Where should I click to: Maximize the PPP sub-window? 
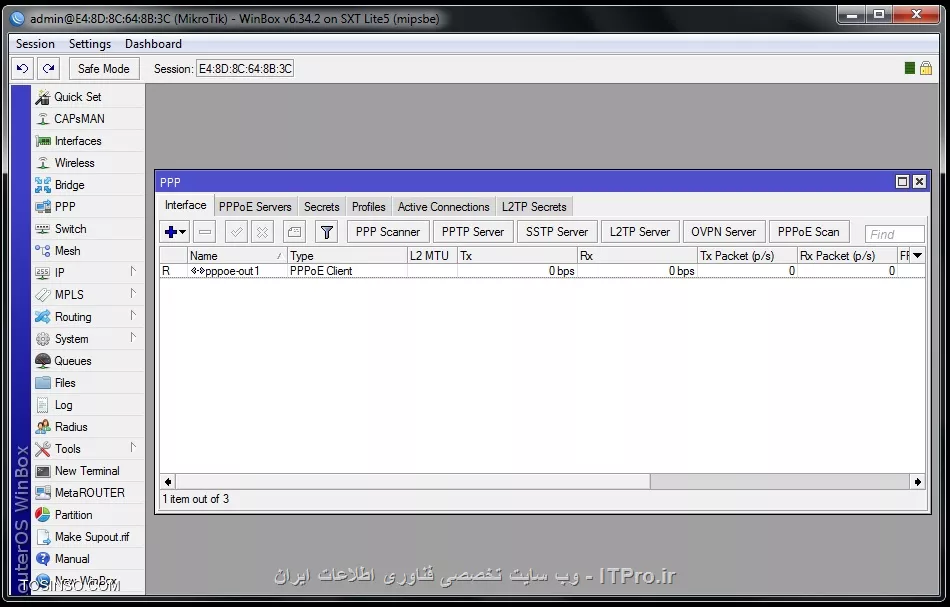[902, 181]
